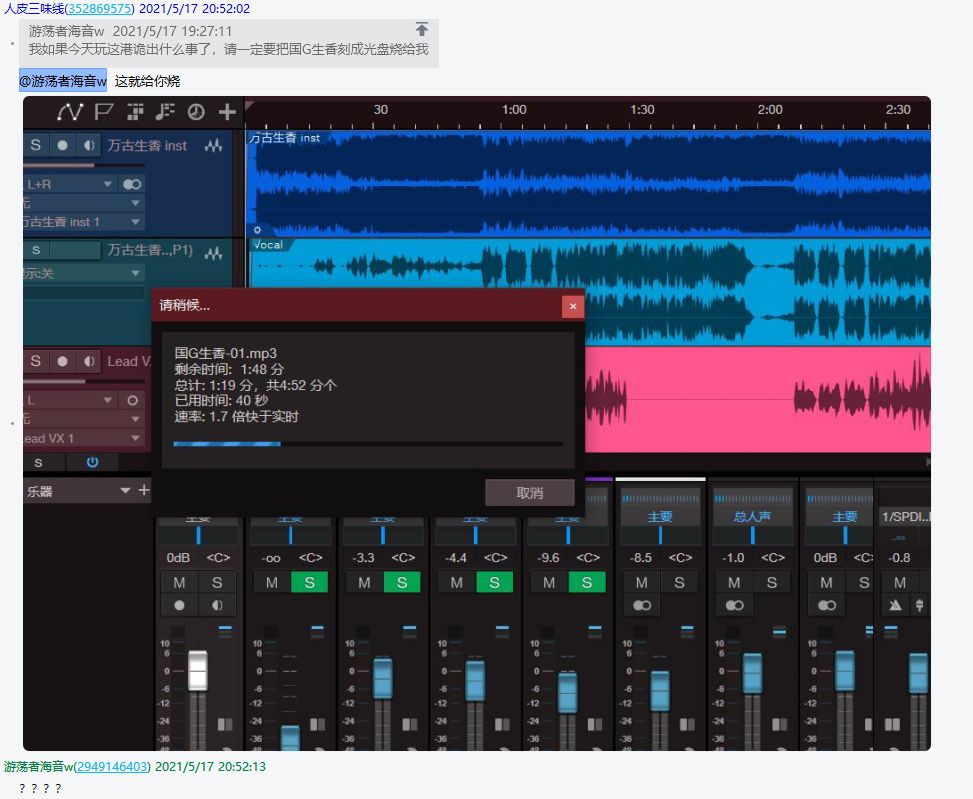Open arranger track via the blocks icon
This screenshot has height=799, width=973.
click(x=135, y=112)
